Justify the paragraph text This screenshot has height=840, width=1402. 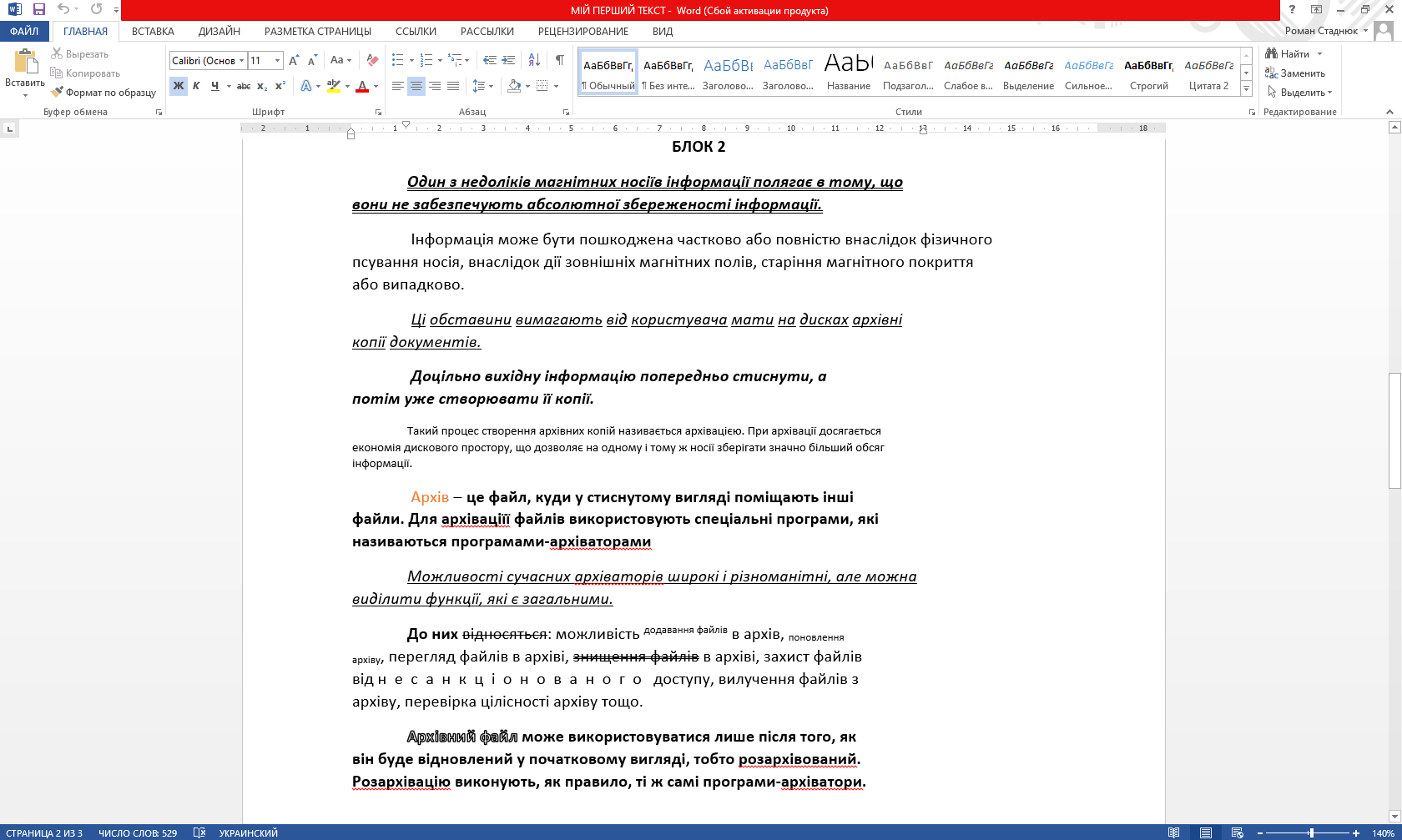[453, 86]
